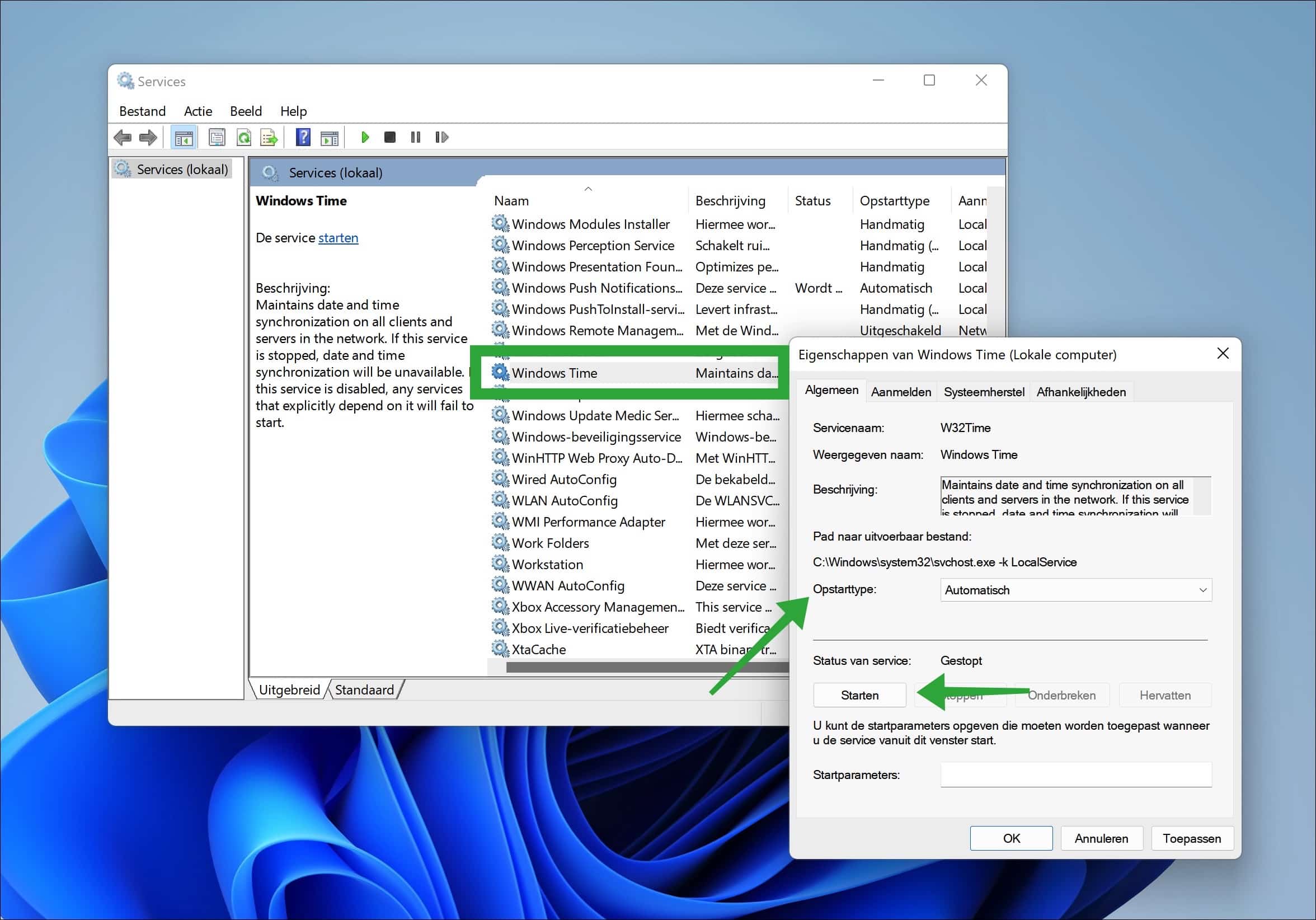Open the Beeld menu

click(x=245, y=111)
